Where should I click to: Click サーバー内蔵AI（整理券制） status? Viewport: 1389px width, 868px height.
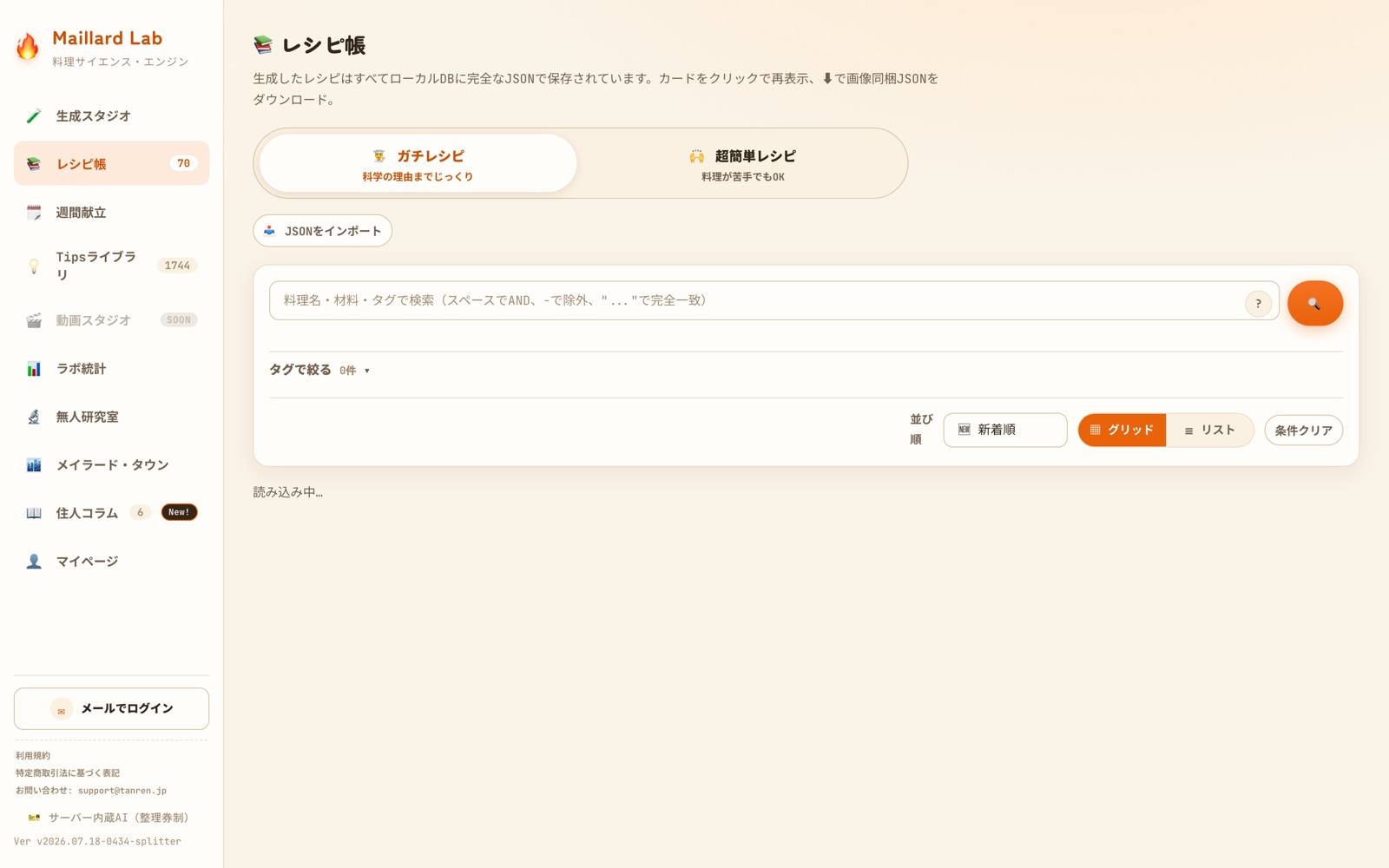pos(108,818)
